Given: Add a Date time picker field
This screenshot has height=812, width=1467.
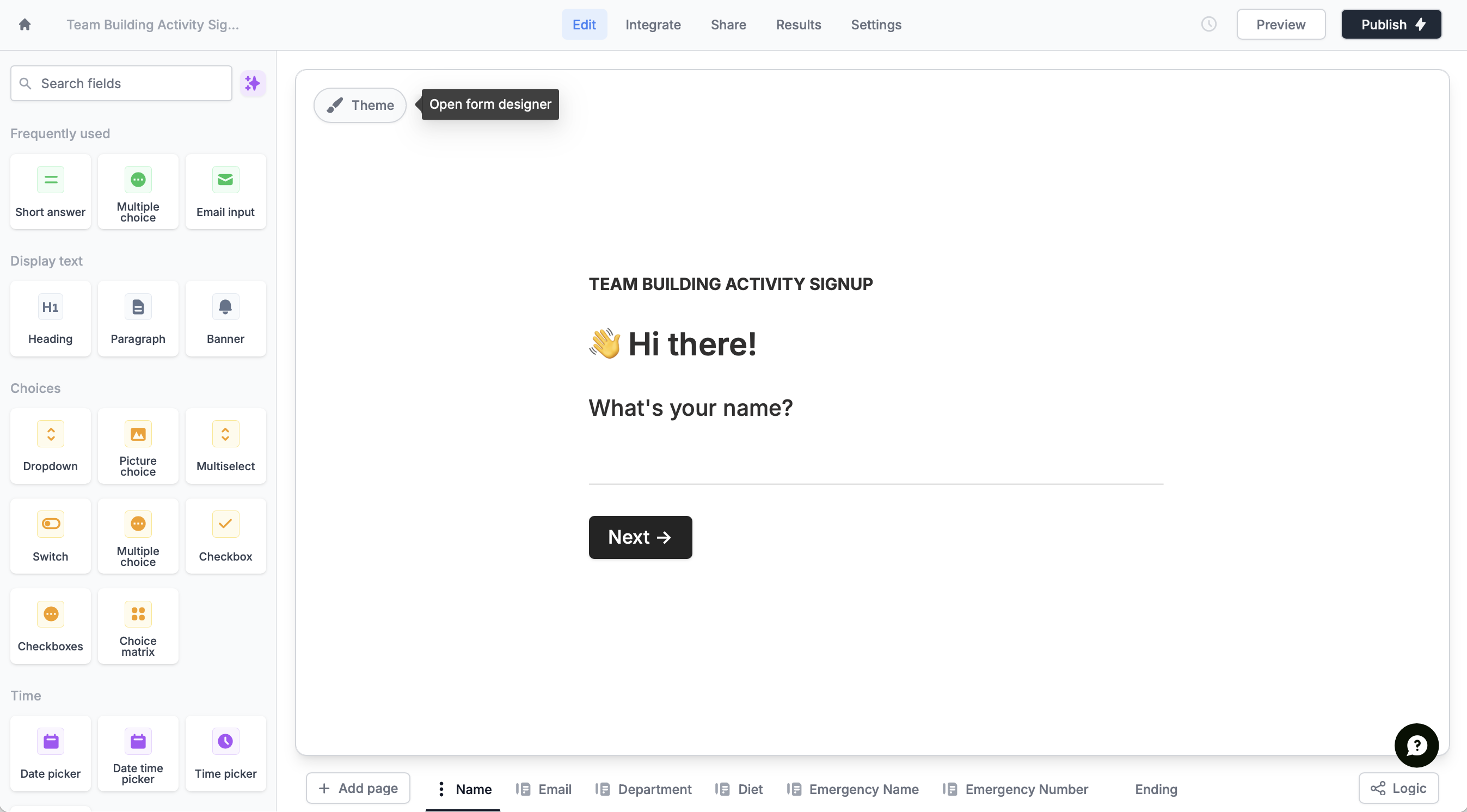Looking at the screenshot, I should point(138,754).
